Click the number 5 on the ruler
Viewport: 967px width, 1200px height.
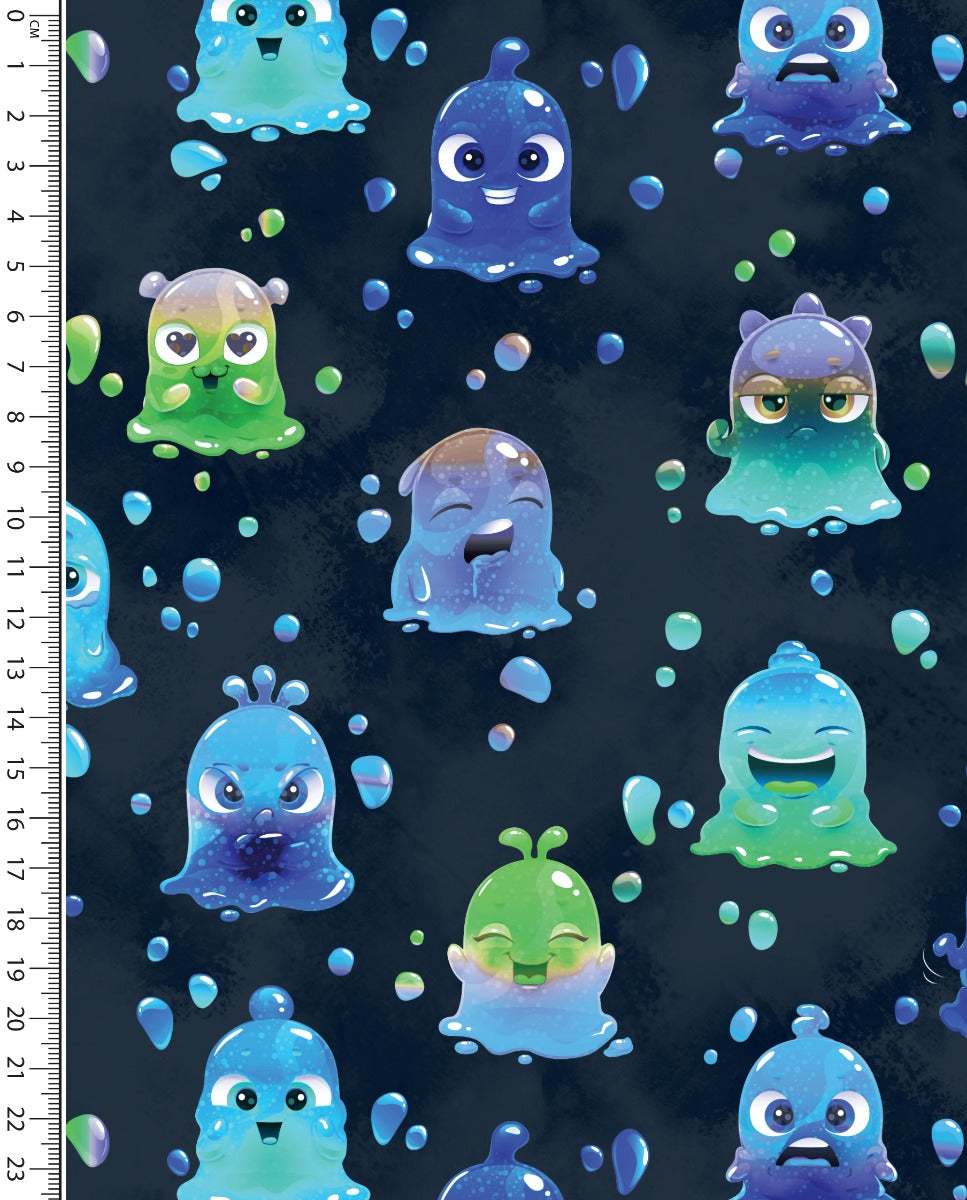(x=16, y=266)
